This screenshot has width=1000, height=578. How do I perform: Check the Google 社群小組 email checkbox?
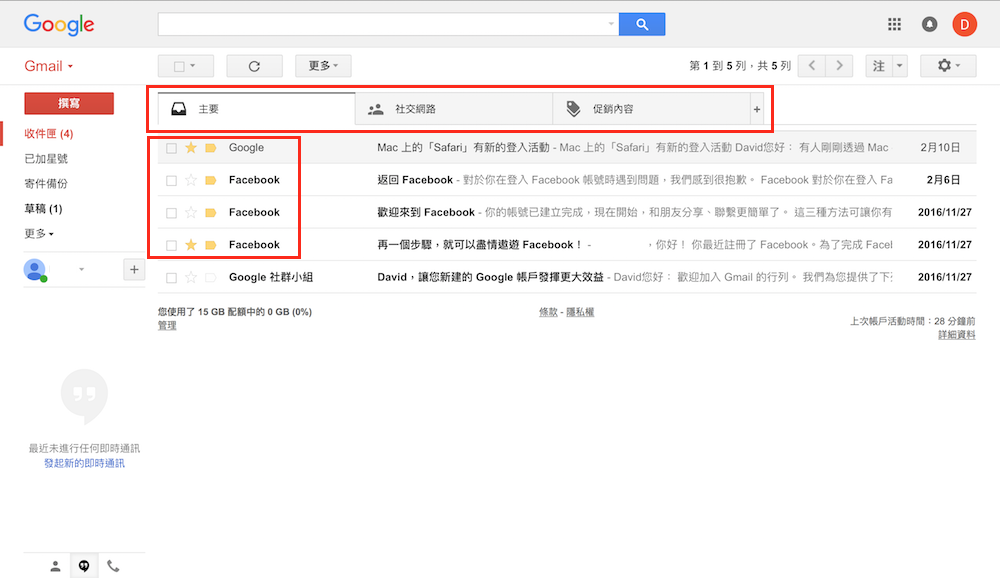pyautogui.click(x=171, y=277)
